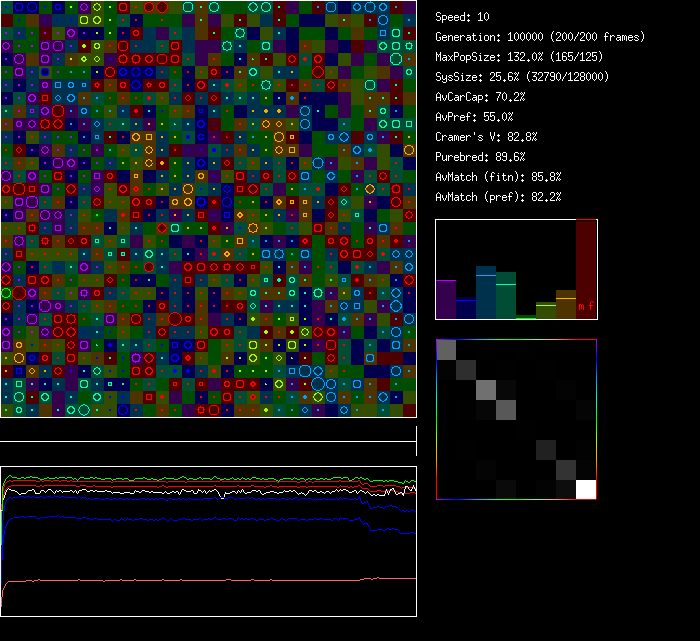Click the Cramer's V readout
This screenshot has height=641, width=700.
(x=487, y=137)
